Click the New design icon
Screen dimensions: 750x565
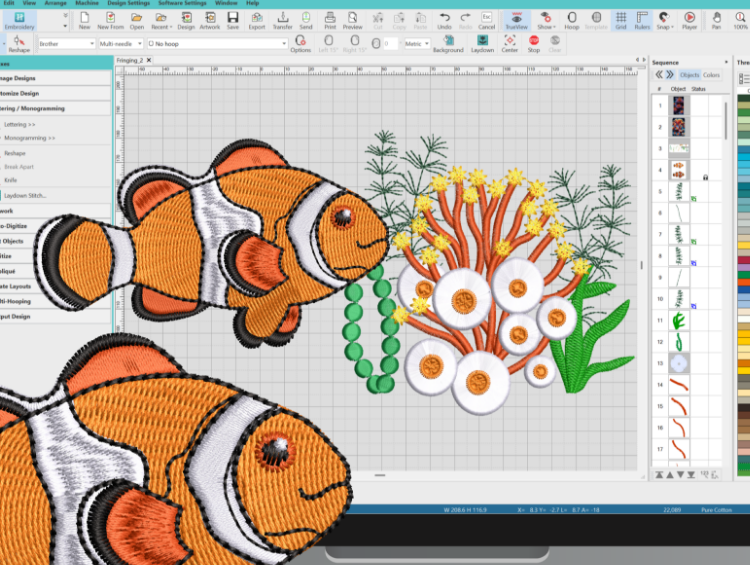[x=84, y=21]
